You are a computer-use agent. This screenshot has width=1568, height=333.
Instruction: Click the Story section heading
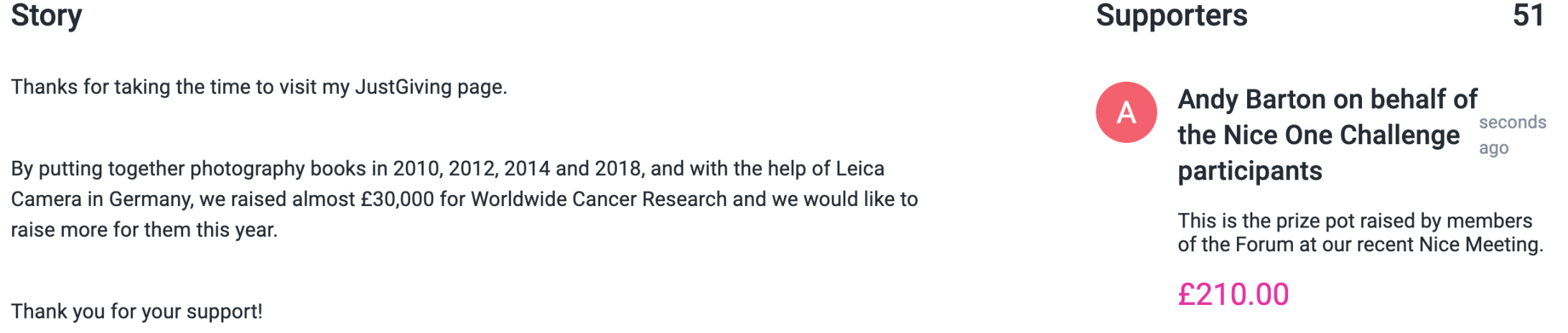[47, 16]
